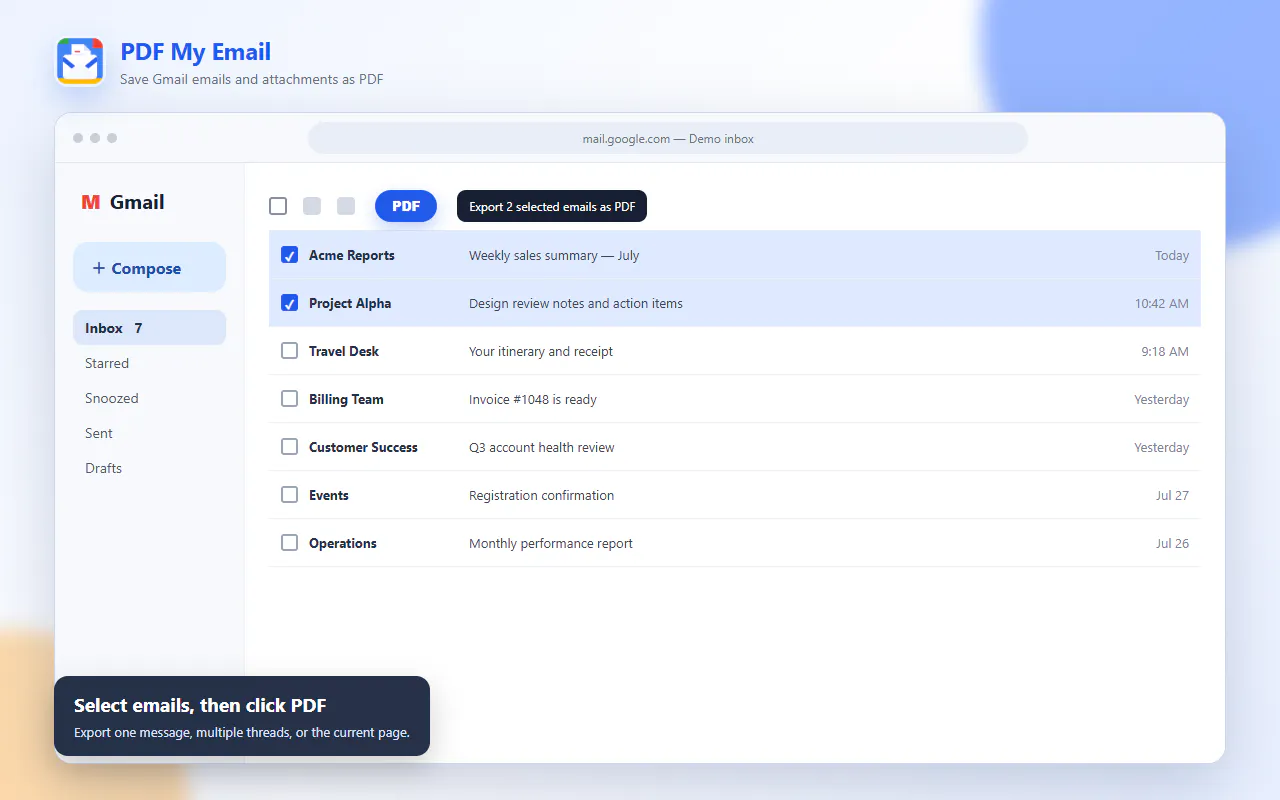Open 'Q3 account health review' email

[x=542, y=447]
